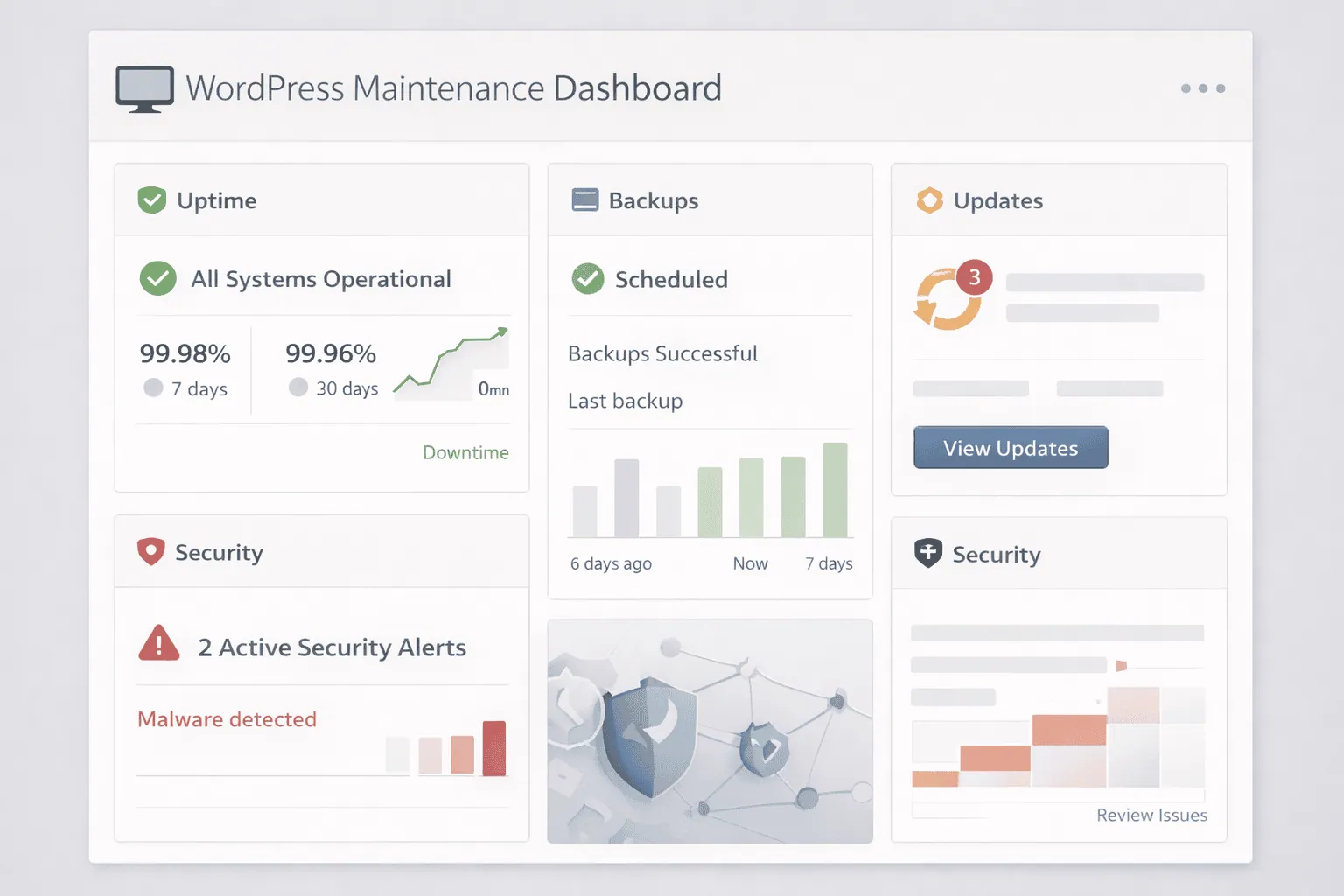Click the All Systems Operational green checkmark
1344x896 pixels.
pos(158,279)
